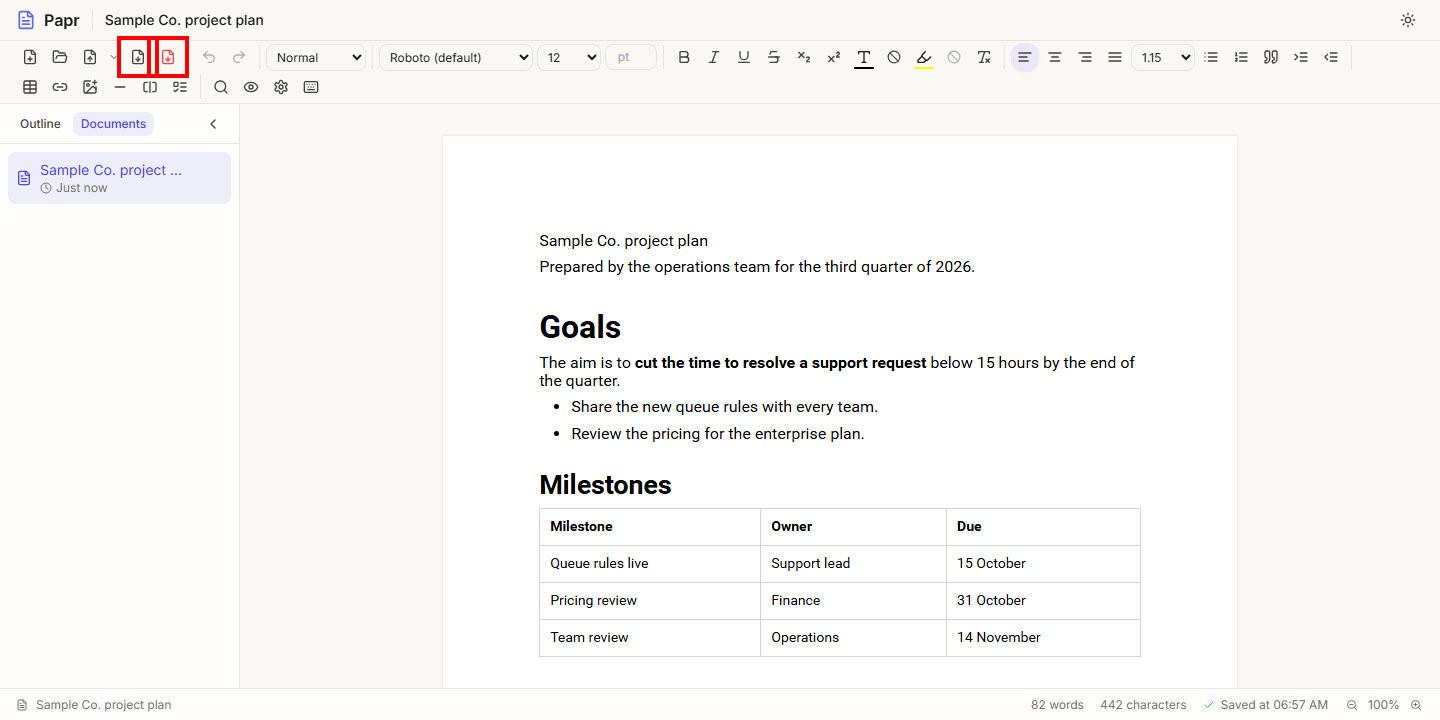Toggle strikethrough formatting
1440x720 pixels.
(774, 57)
